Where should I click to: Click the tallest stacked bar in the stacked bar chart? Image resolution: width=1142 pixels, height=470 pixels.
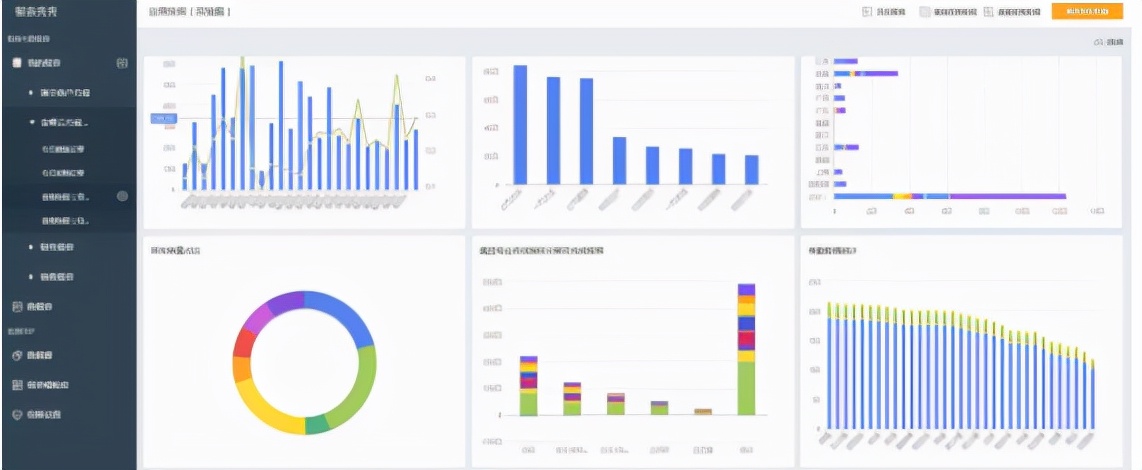point(747,349)
